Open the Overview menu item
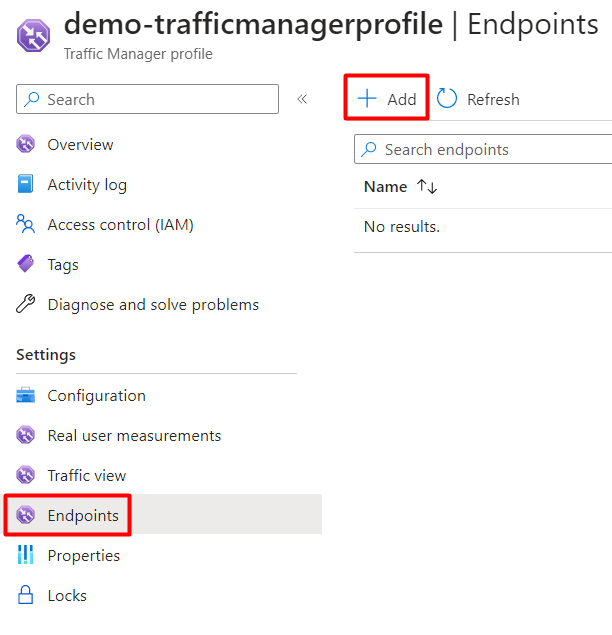Image resolution: width=612 pixels, height=635 pixels. pos(80,145)
